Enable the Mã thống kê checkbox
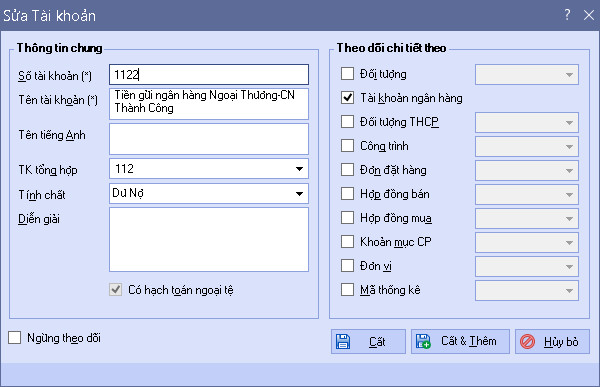 coord(347,289)
